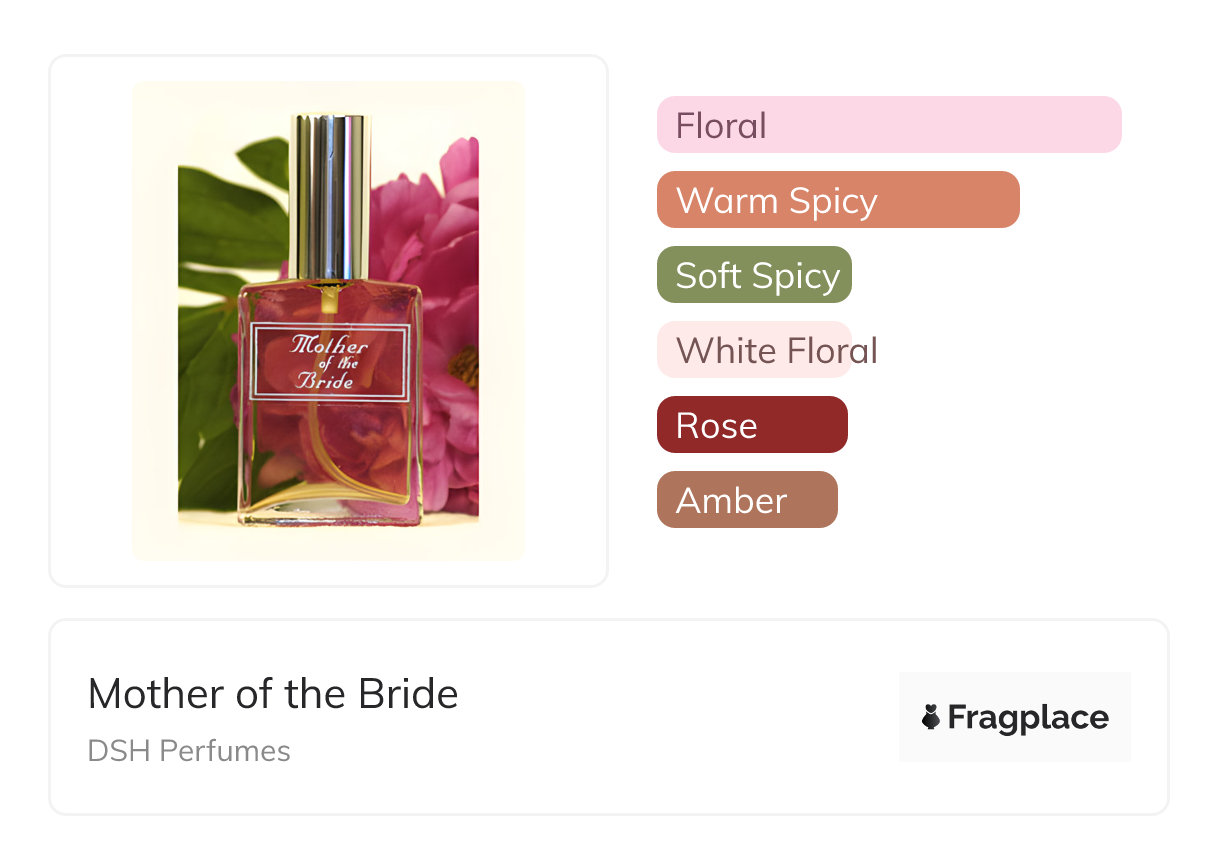Click the green Soft Spicy accord
This screenshot has height=864, width=1218.
click(x=754, y=275)
